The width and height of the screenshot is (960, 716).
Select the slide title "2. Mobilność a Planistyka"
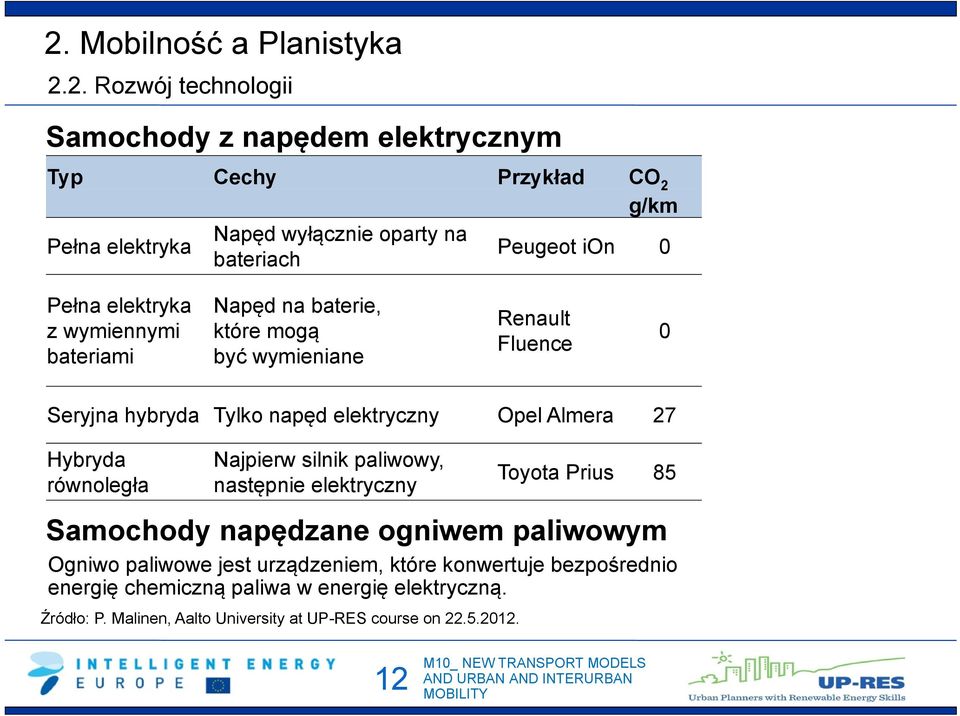click(223, 43)
